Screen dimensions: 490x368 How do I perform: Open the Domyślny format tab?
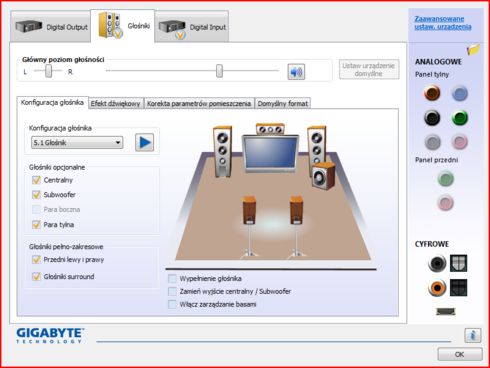coord(283,103)
